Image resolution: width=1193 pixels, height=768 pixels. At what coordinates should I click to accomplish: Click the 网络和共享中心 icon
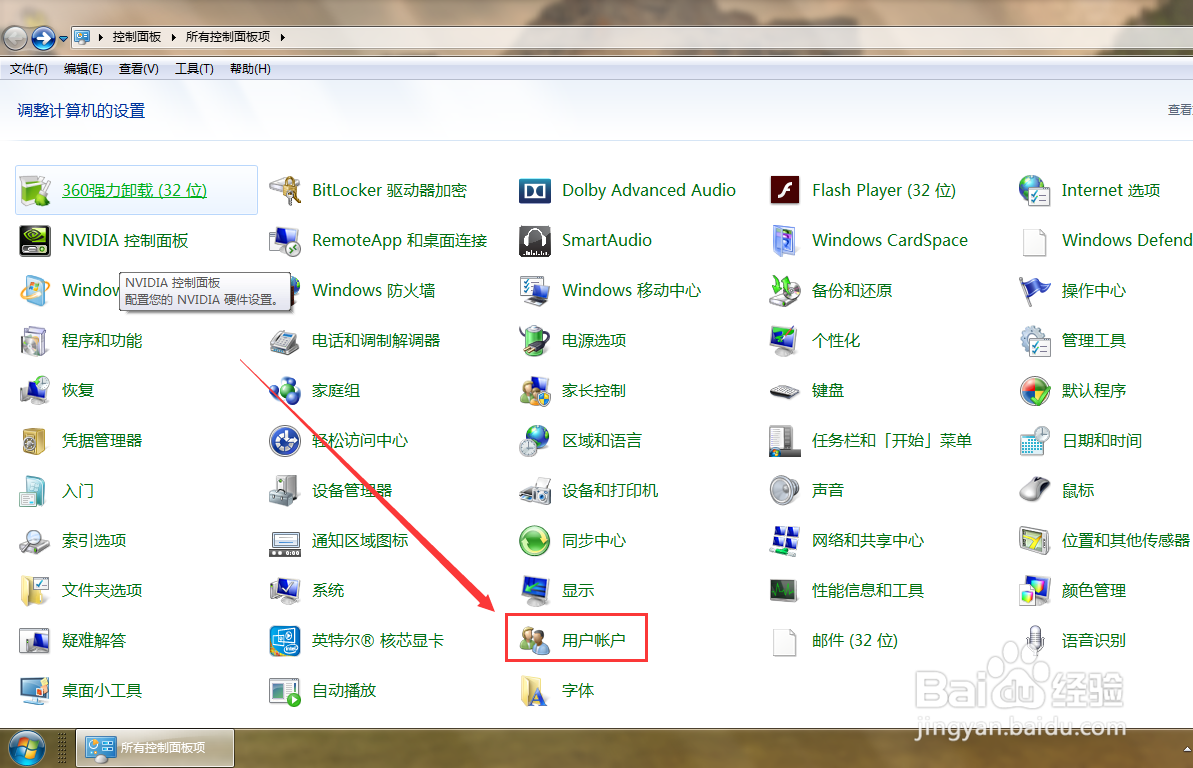tap(785, 541)
